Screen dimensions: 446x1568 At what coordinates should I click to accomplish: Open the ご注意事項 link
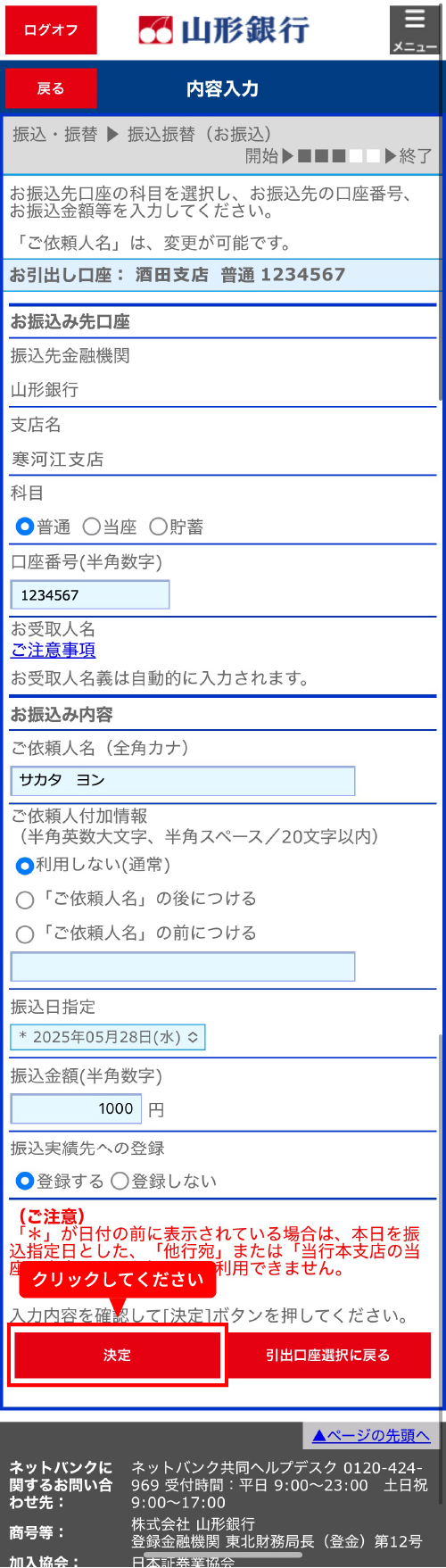[53, 651]
